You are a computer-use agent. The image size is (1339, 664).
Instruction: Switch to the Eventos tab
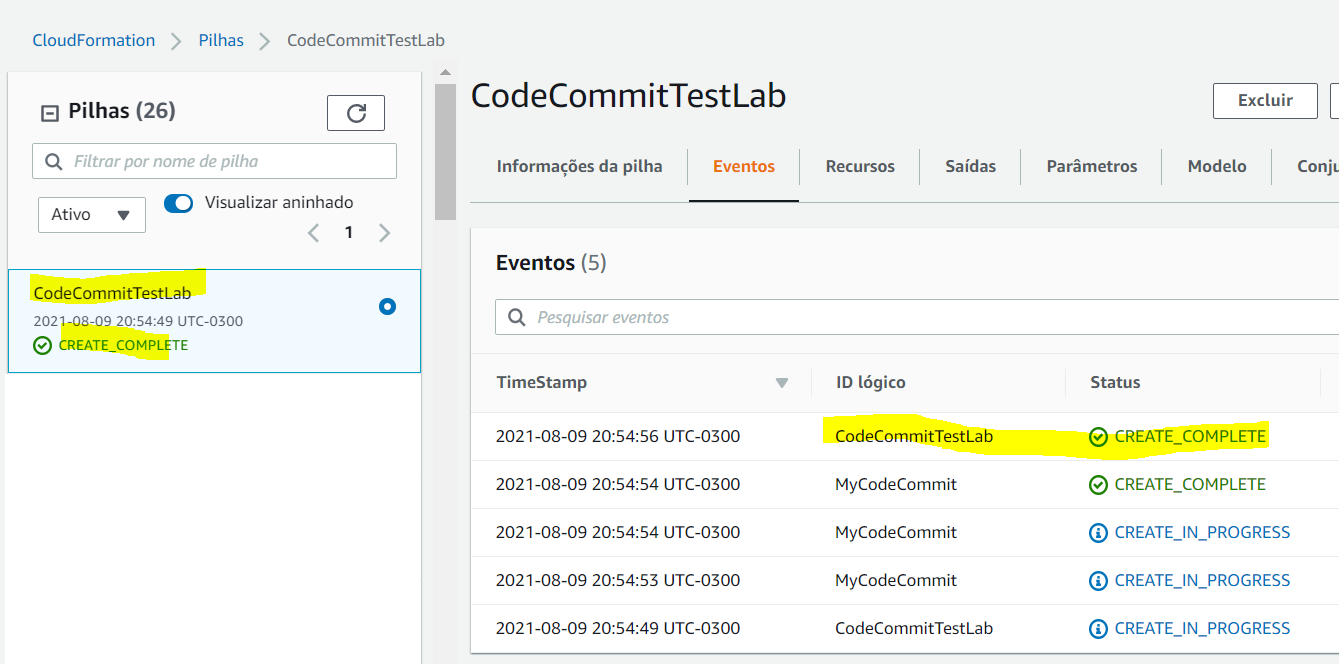pyautogui.click(x=744, y=166)
